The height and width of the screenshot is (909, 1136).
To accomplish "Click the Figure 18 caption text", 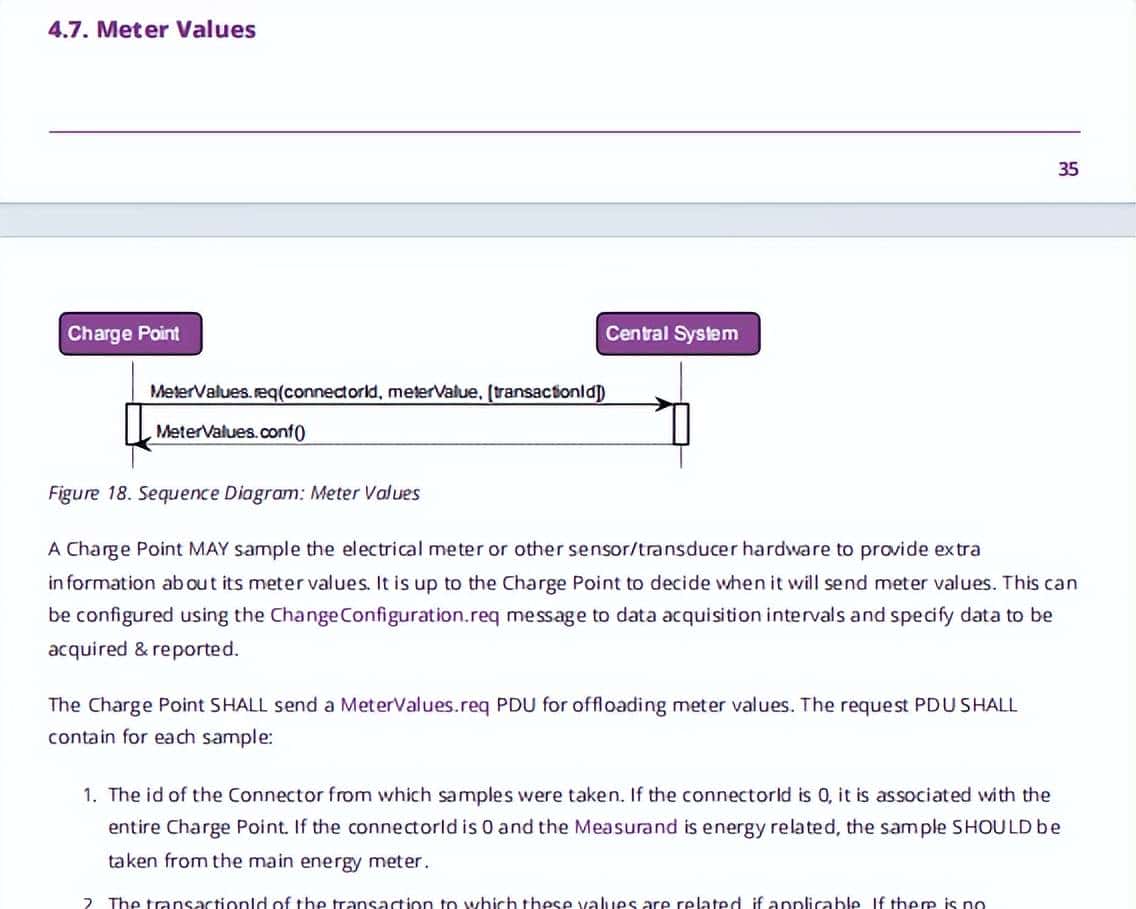I will coord(234,493).
